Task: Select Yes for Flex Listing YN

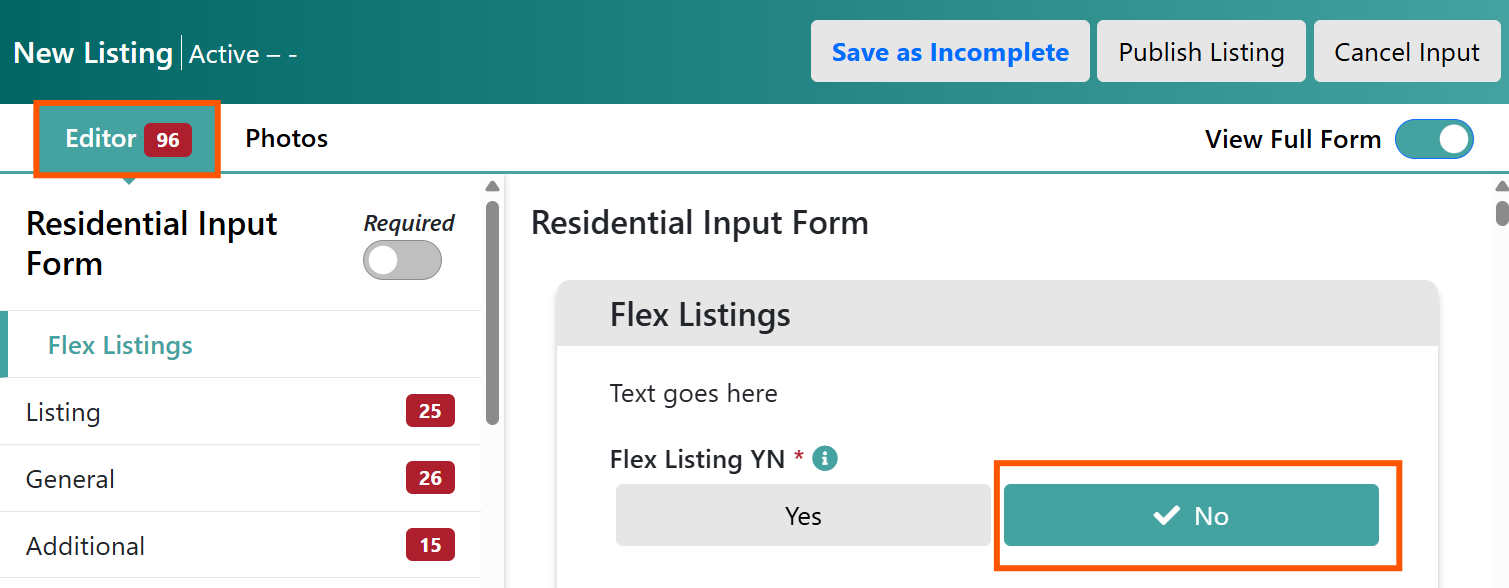Action: click(x=803, y=515)
